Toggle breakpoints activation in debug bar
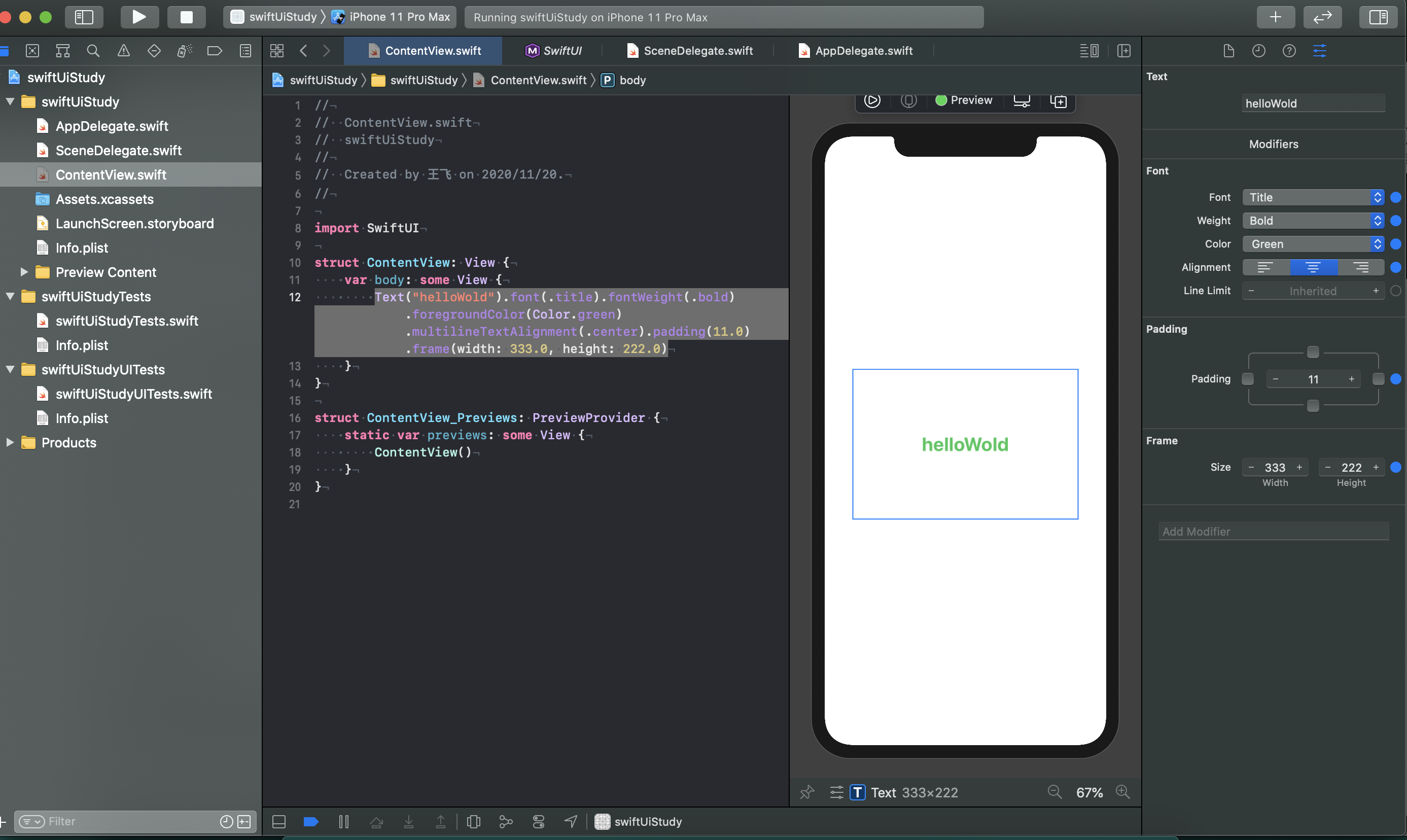 pyautogui.click(x=311, y=821)
